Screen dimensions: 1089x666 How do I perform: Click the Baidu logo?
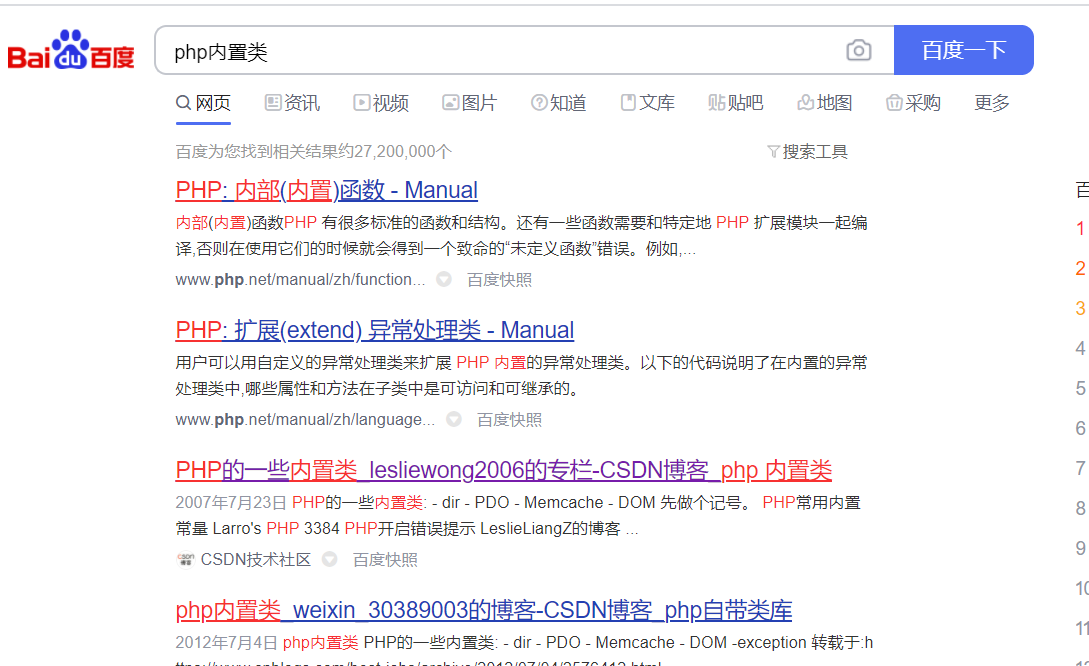70,50
